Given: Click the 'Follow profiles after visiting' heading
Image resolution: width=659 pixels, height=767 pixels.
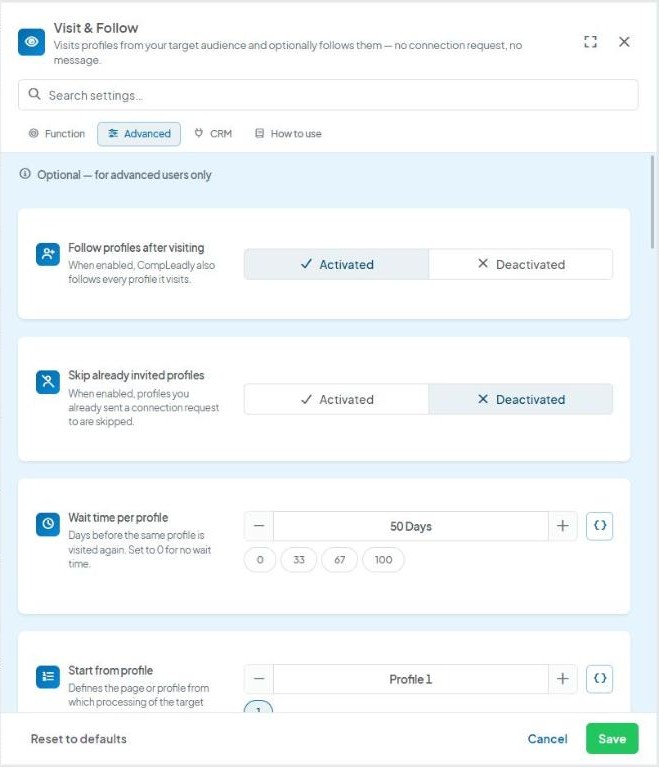Looking at the screenshot, I should click(136, 248).
